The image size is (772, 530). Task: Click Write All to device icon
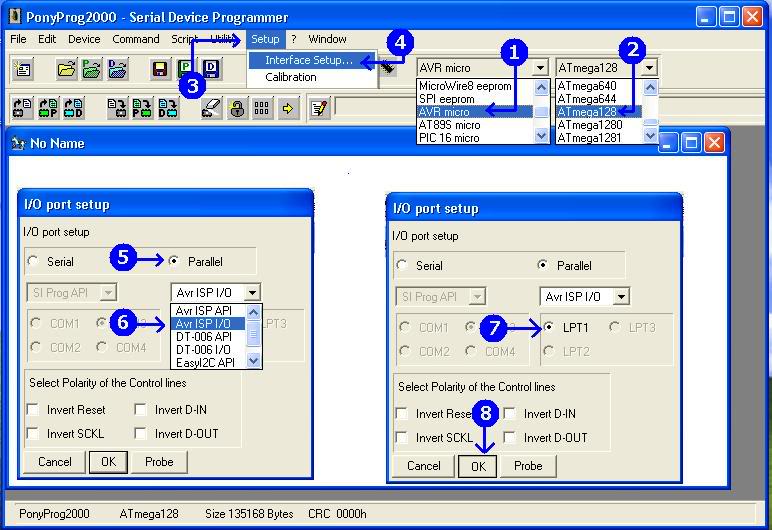(x=117, y=108)
